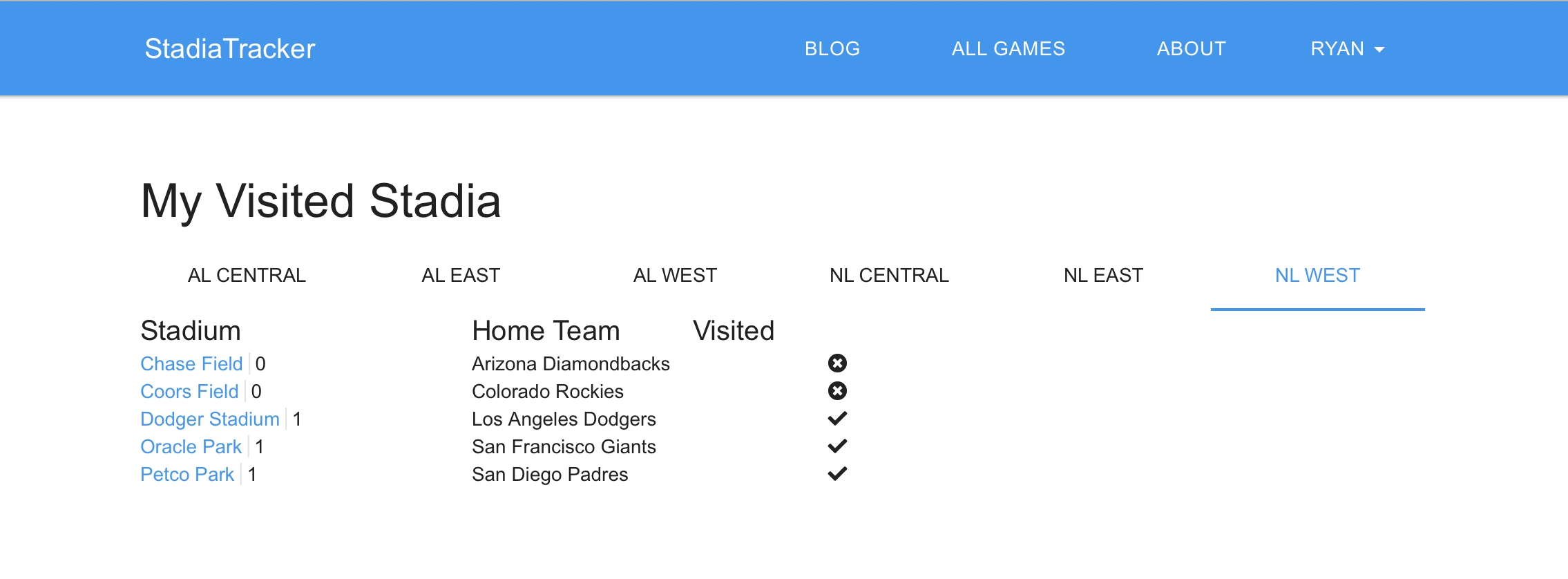Visit the Dodger Stadium page

[210, 419]
